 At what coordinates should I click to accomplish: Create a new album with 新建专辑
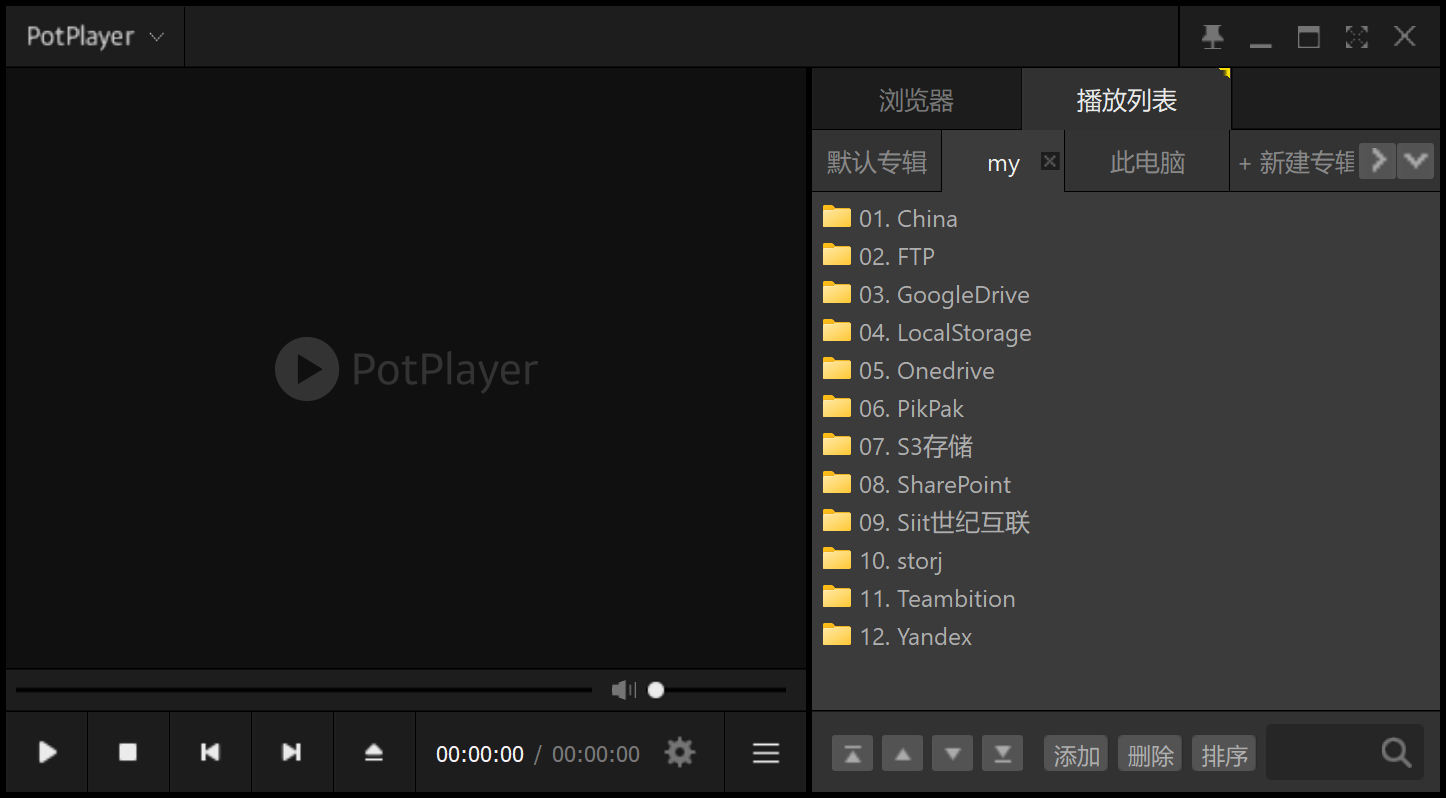tap(1296, 163)
